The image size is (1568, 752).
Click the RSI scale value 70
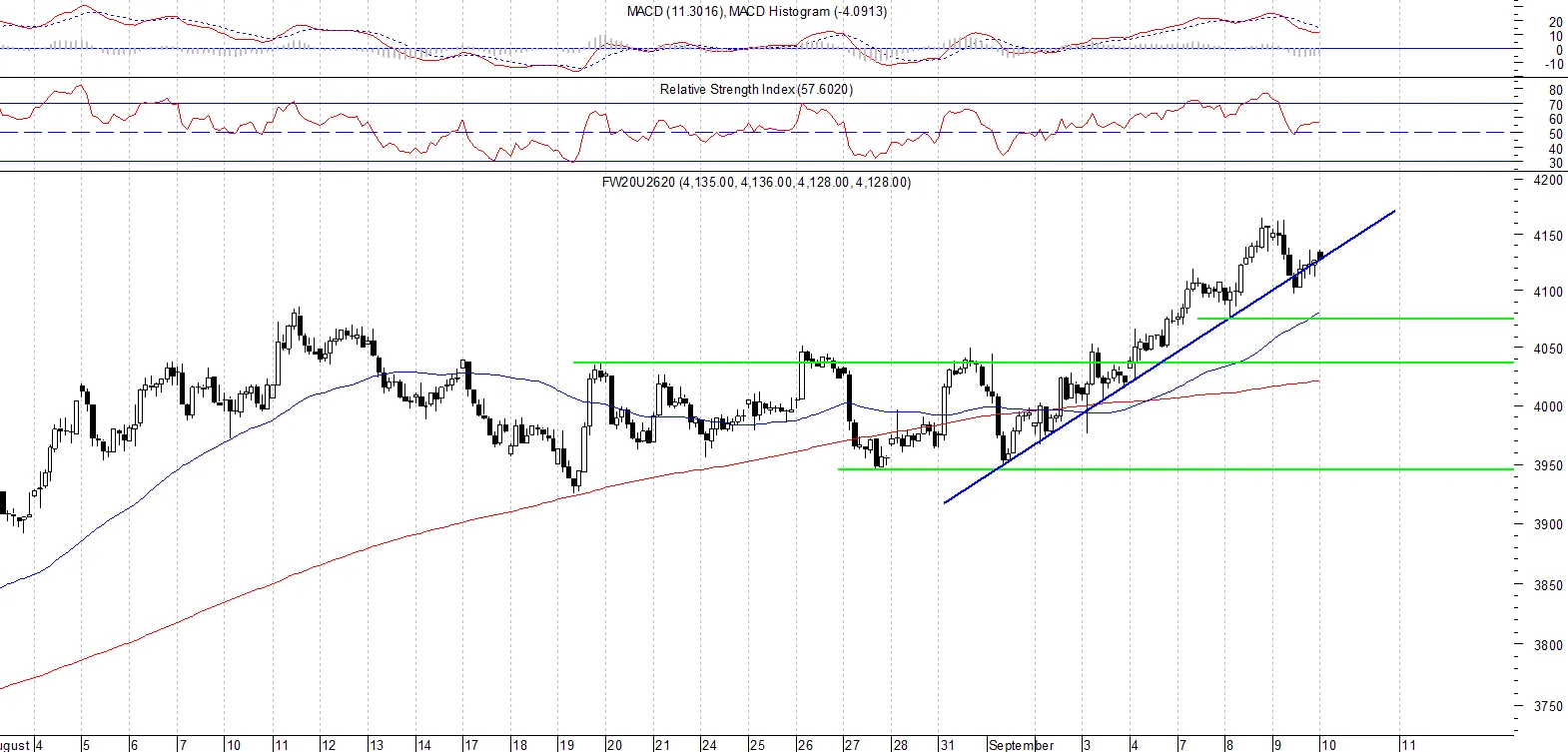tap(1556, 106)
